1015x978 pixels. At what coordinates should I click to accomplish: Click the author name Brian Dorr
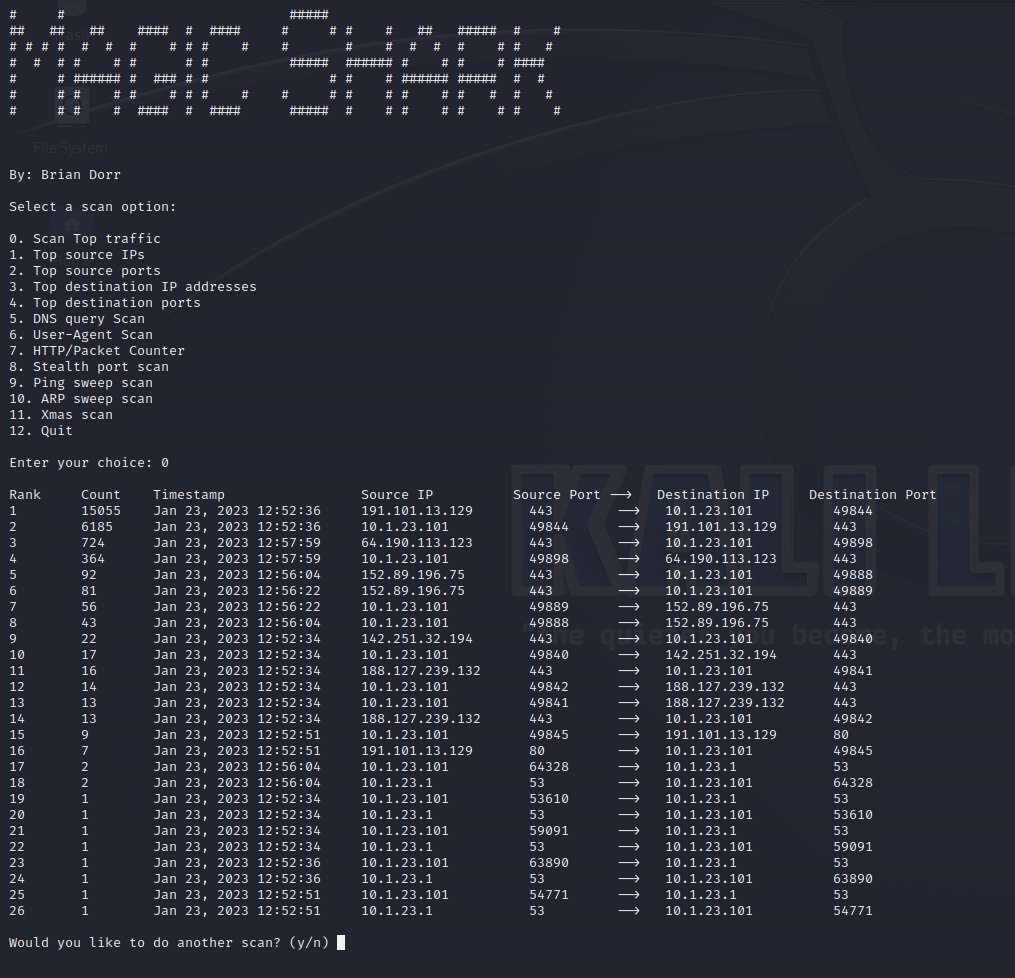point(80,174)
